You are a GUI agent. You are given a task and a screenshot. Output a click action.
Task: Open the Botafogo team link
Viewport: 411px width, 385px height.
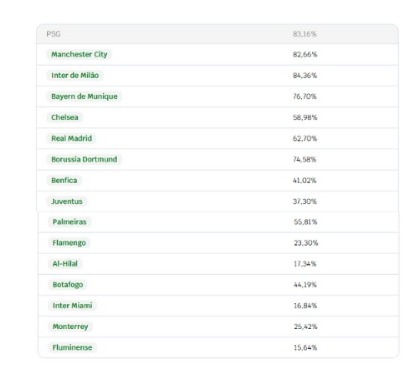68,285
